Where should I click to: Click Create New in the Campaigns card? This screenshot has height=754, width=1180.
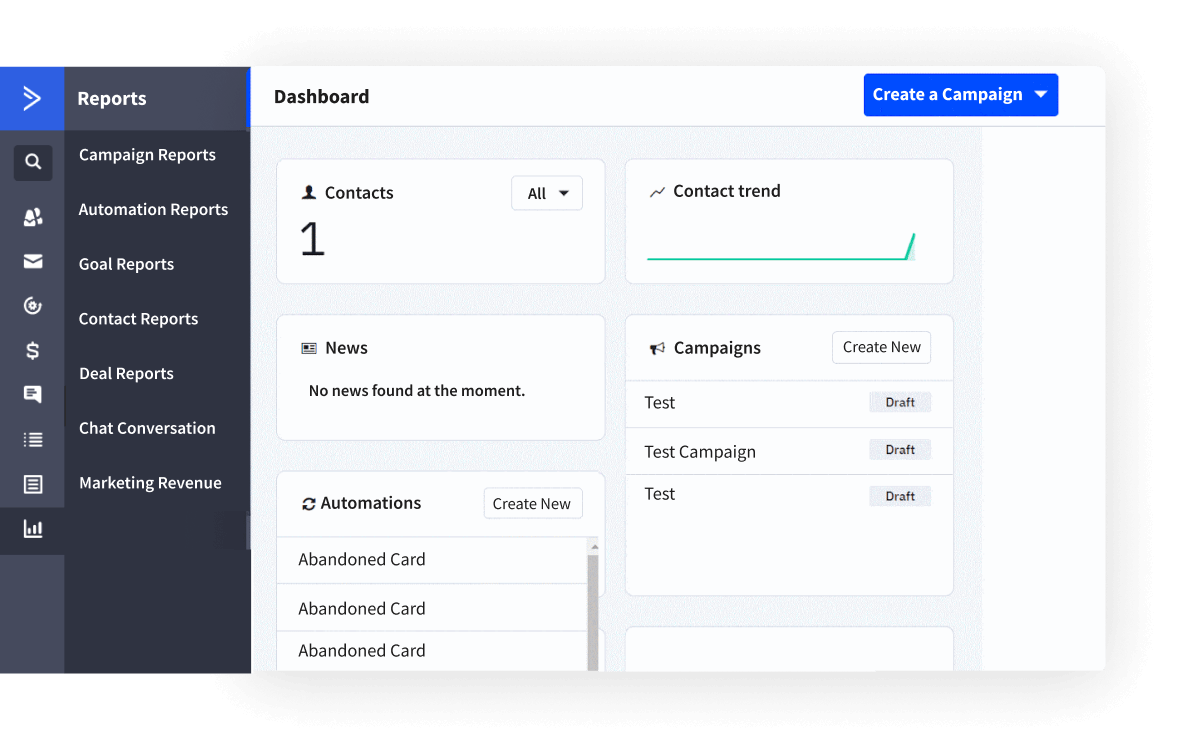pyautogui.click(x=881, y=347)
